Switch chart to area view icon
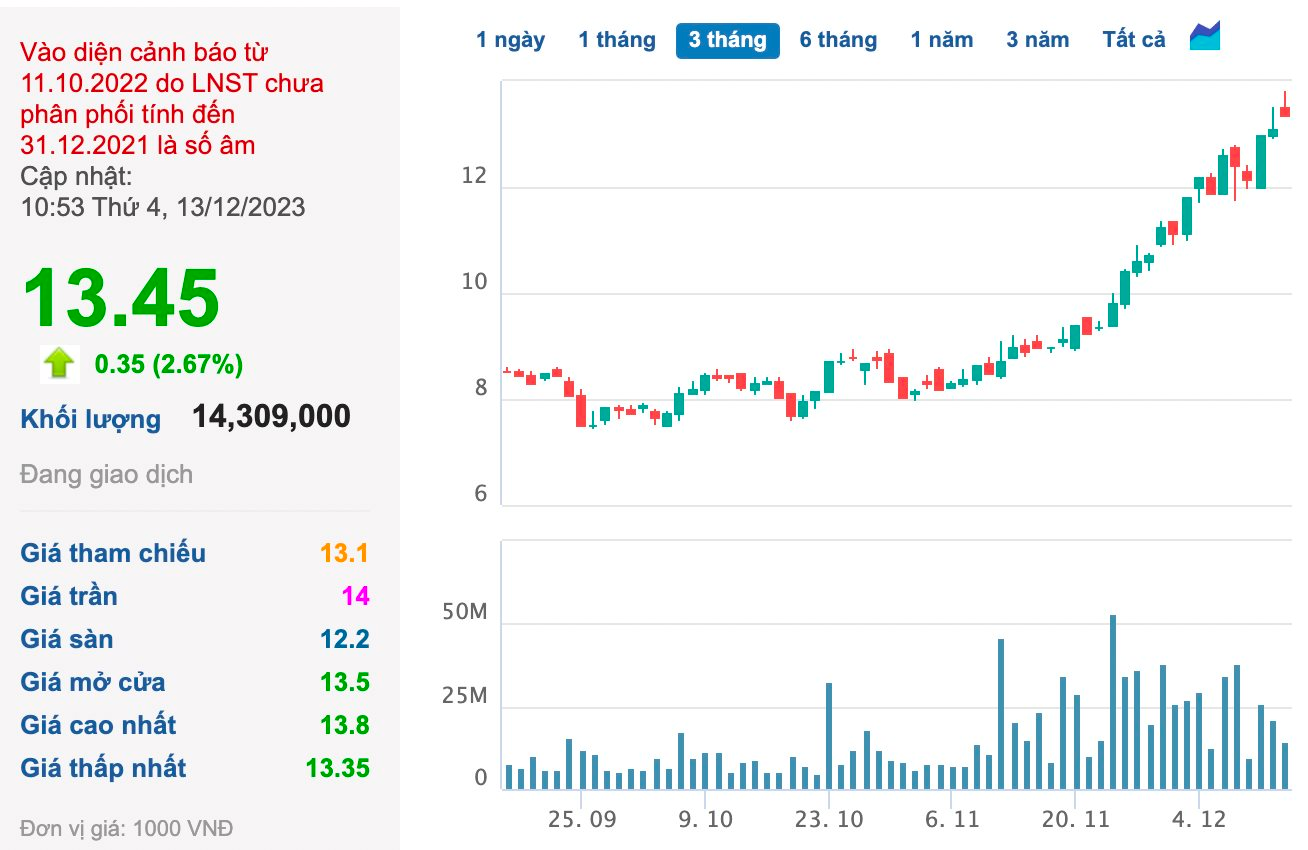Viewport: 1308px width, 850px height. (x=1205, y=37)
